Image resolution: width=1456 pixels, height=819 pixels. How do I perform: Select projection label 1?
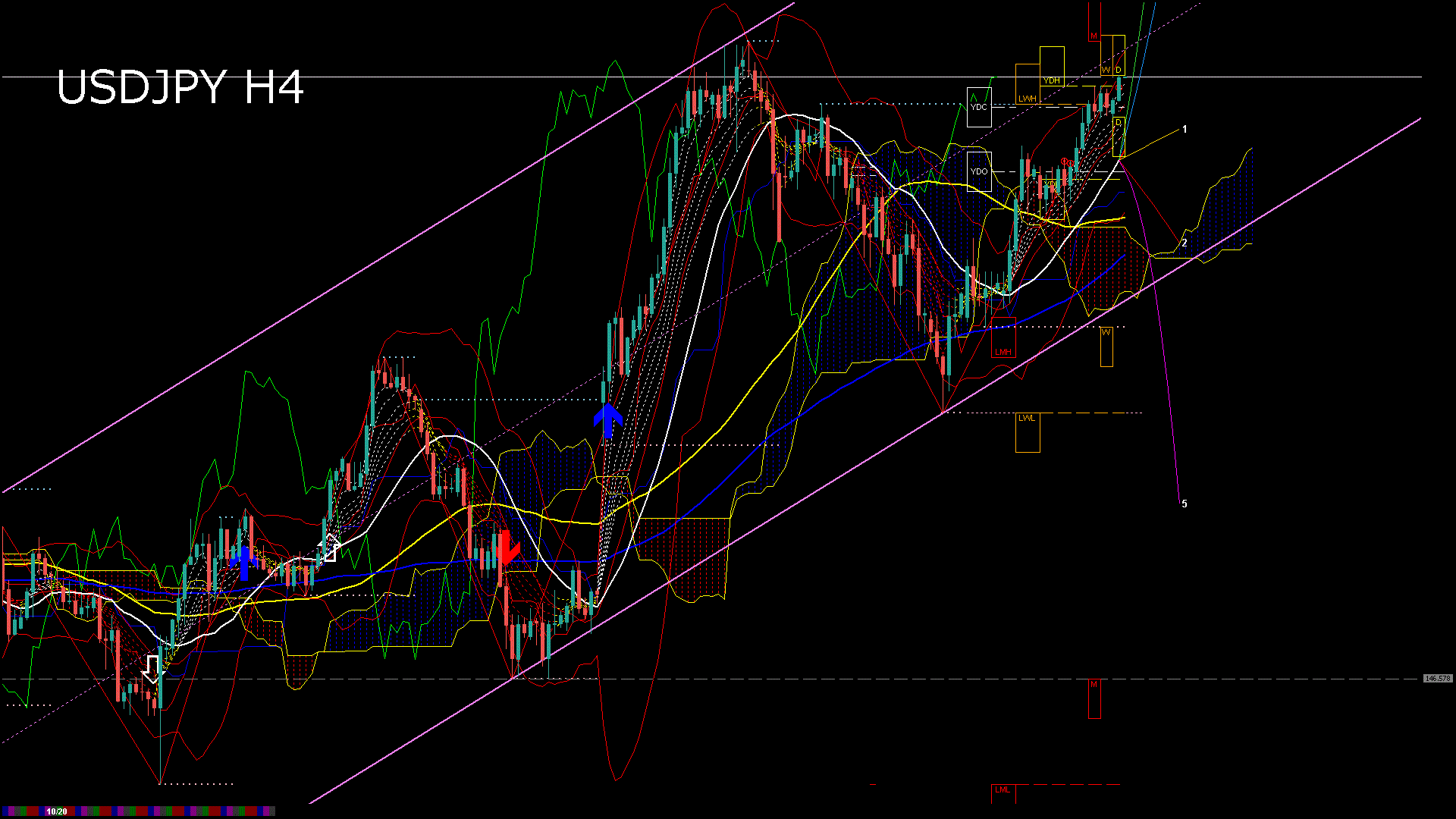coord(1185,130)
